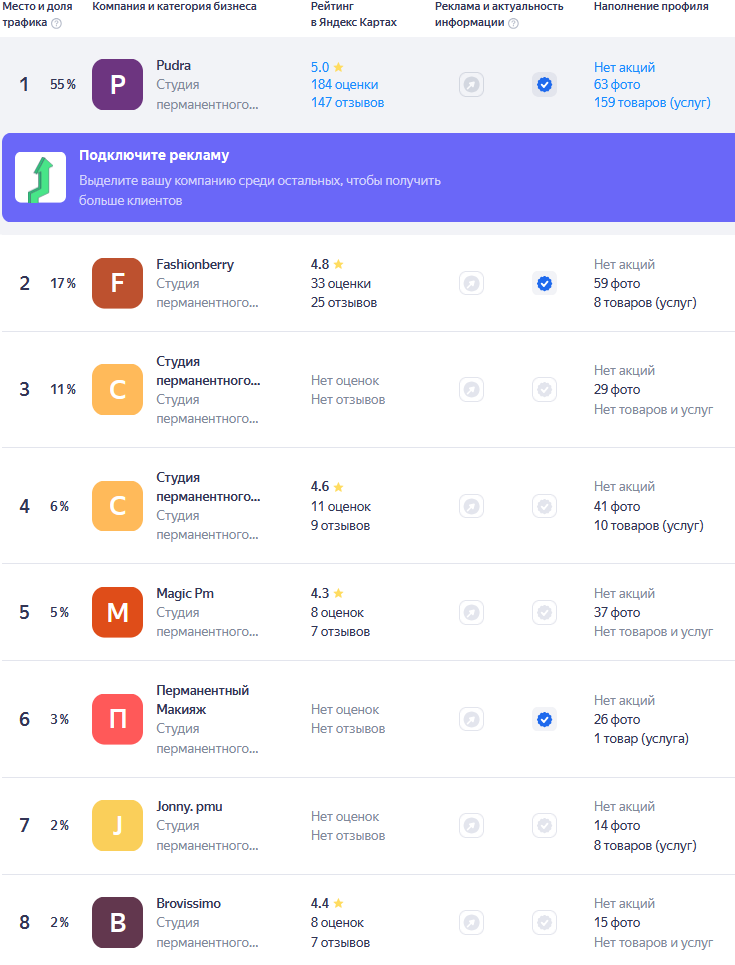Screen dimensions: 735x965
Task: Click the grey verification checkmark for Jonny. pmu
Action: click(545, 825)
